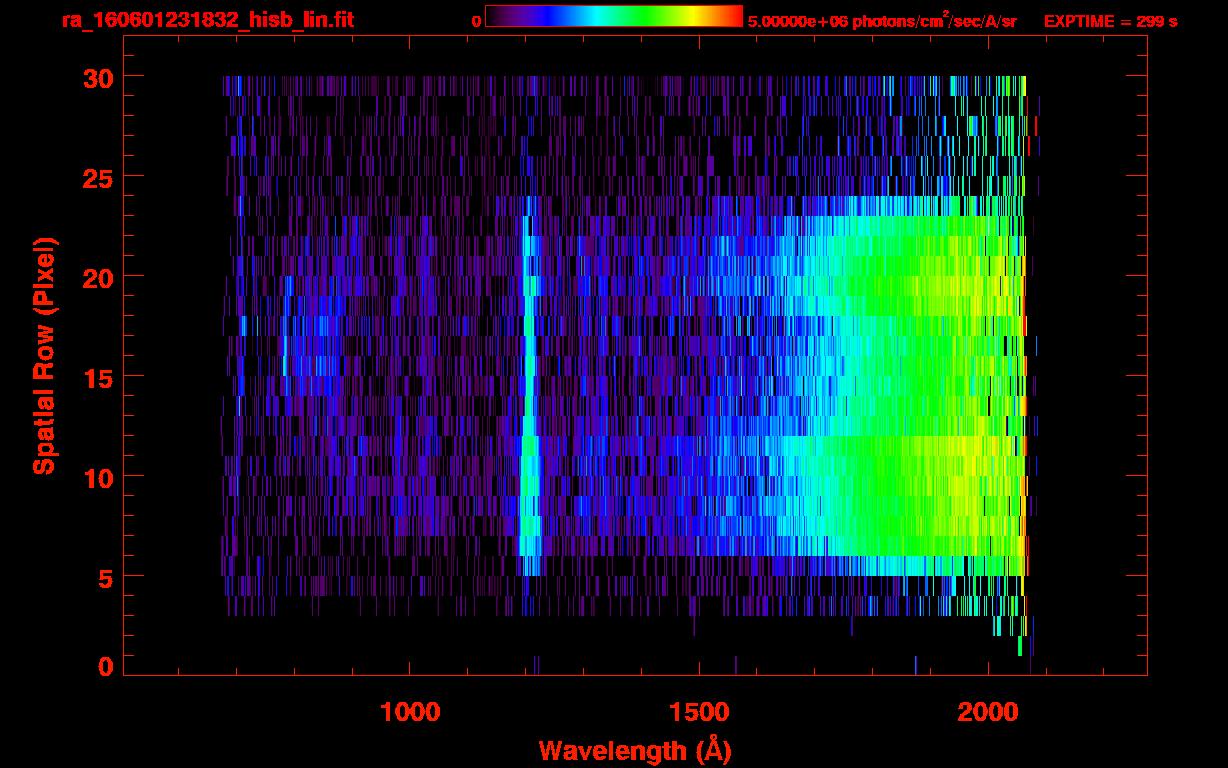Click the Wavelength (Å) axis label

(x=635, y=750)
